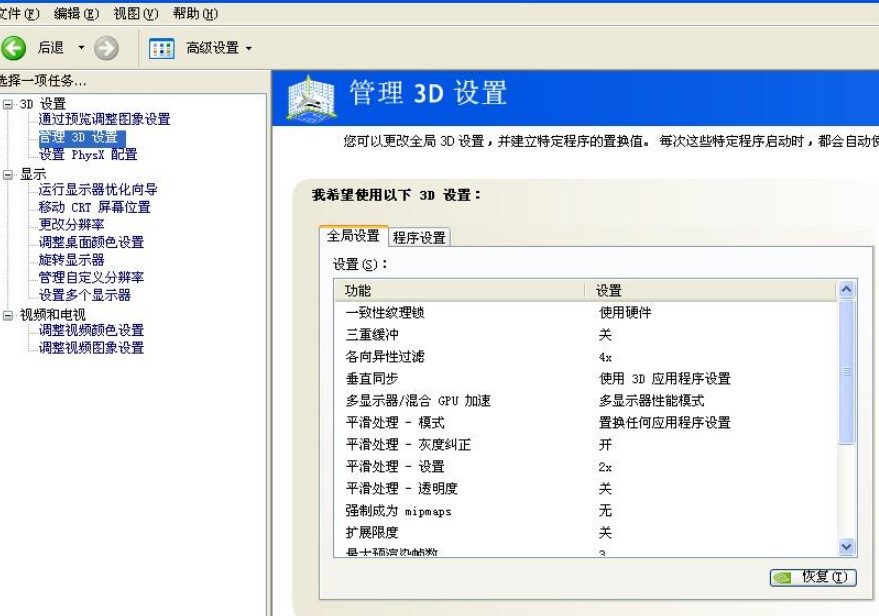The width and height of the screenshot is (879, 616).
Task: Click the 高级设置 toolbar label
Action: 212,49
